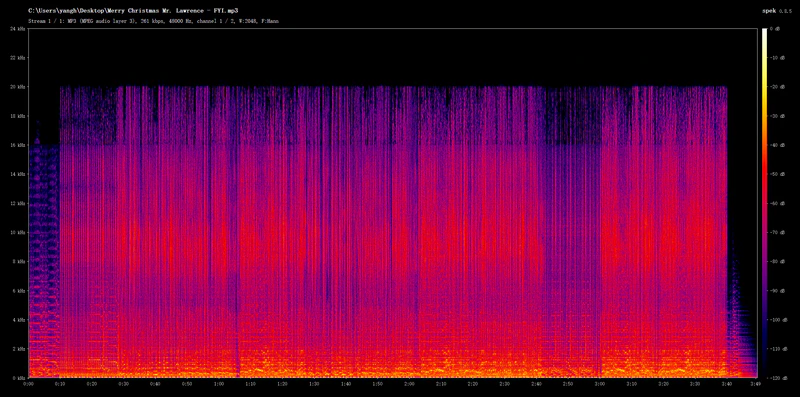The width and height of the screenshot is (800, 397).
Task: Click the spek version label
Action: click(778, 11)
